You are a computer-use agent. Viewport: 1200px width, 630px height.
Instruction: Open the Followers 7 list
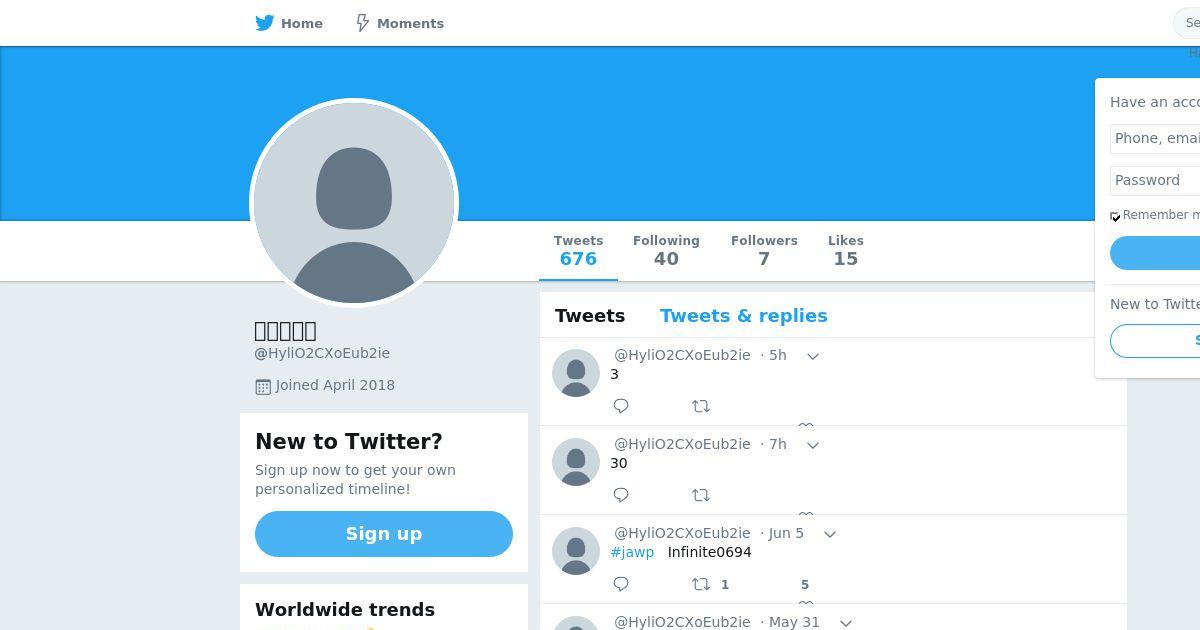tap(764, 251)
